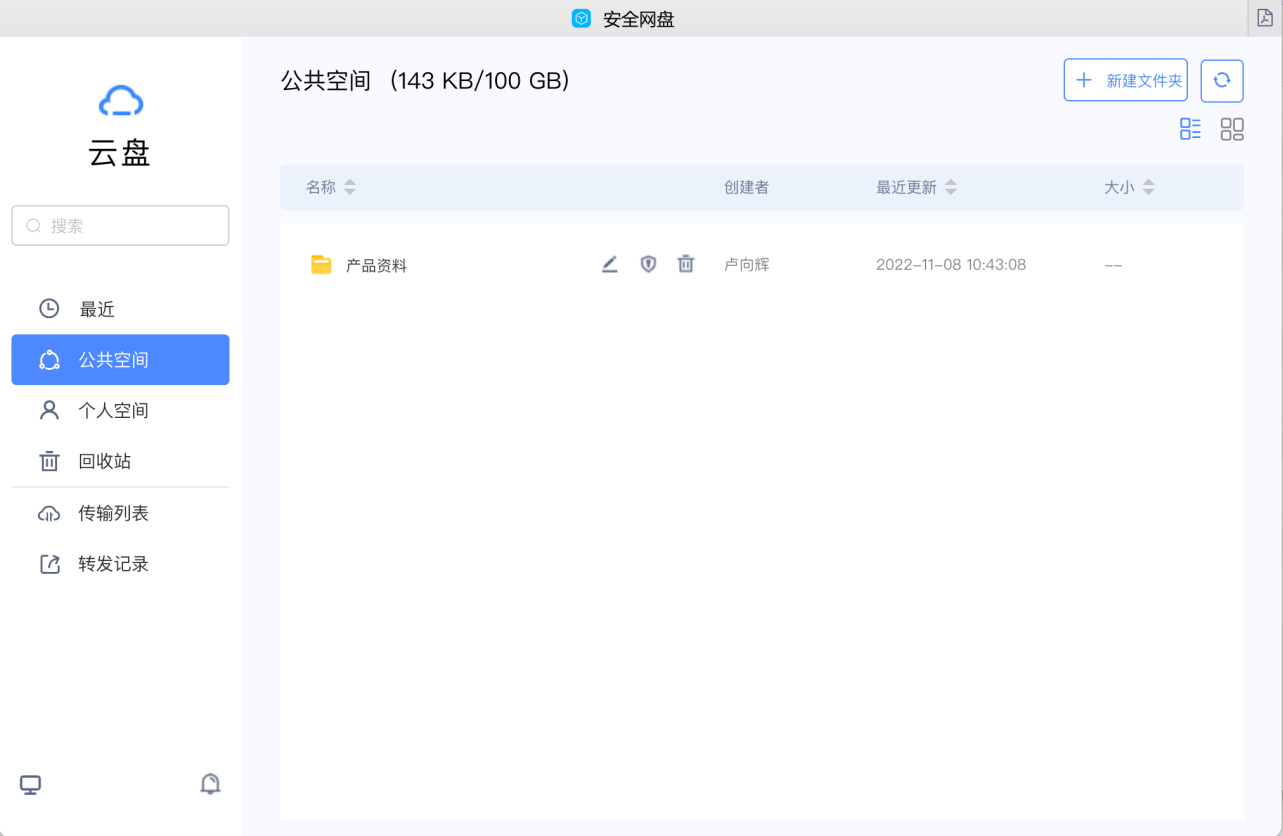The height and width of the screenshot is (836, 1283).
Task: Delete 产品资料 using the trash icon
Action: pos(686,264)
